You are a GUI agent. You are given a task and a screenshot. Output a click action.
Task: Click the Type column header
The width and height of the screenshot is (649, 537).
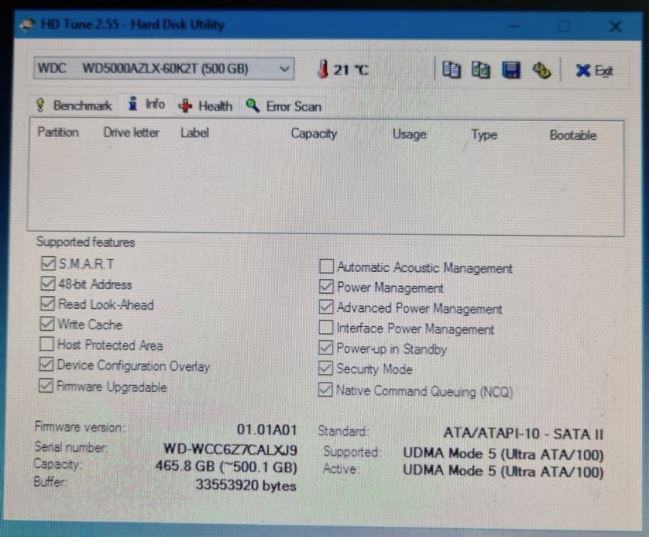point(484,135)
